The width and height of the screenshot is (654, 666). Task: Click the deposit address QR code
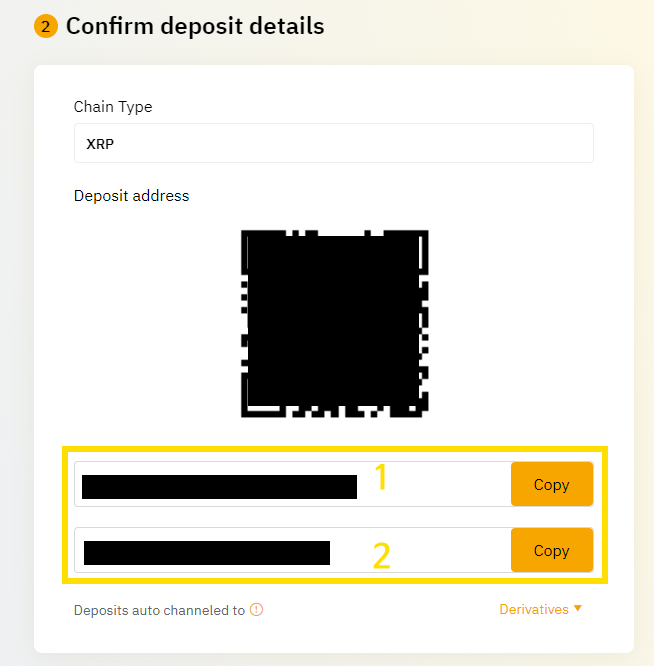tap(335, 324)
